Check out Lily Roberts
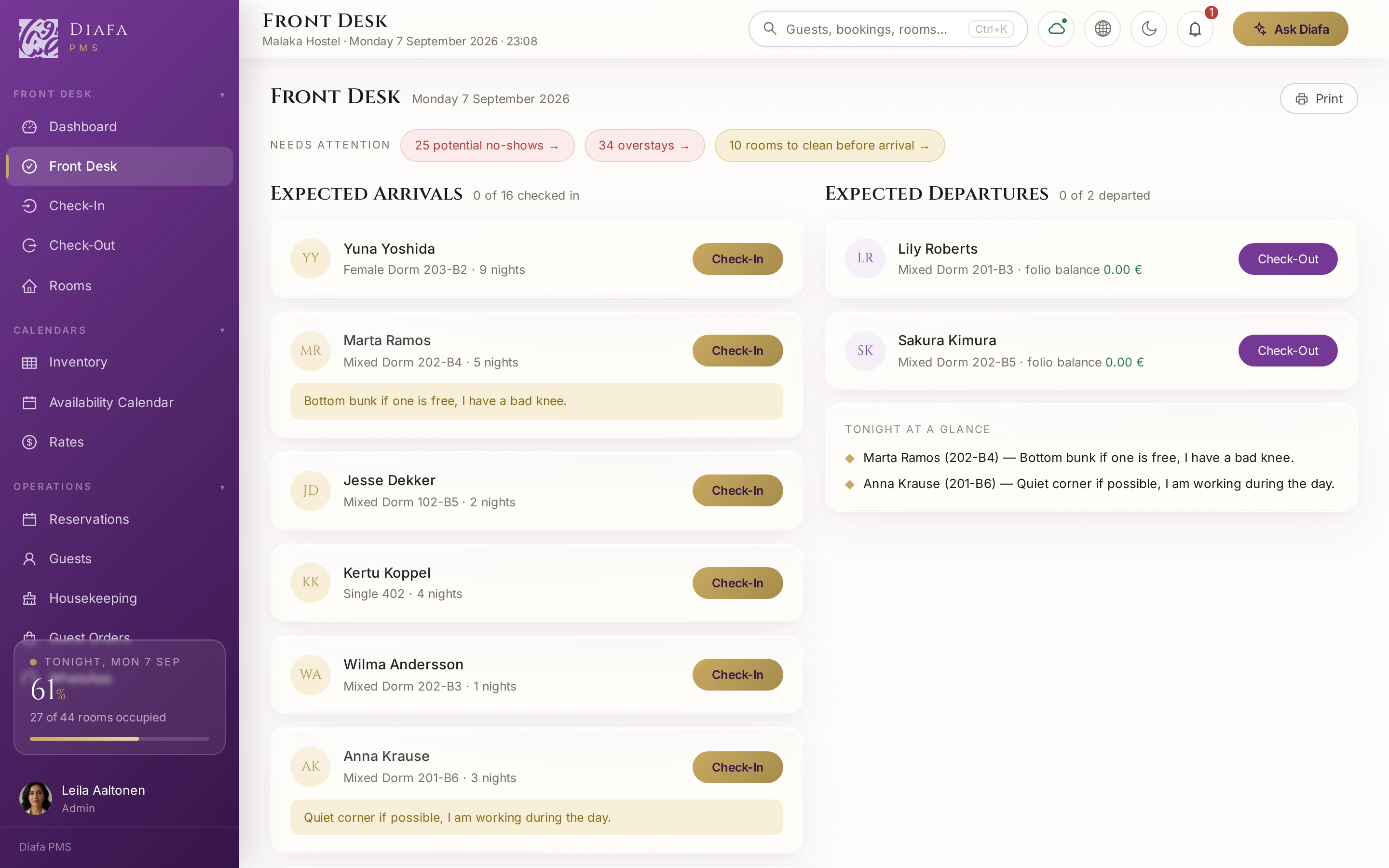 click(1287, 259)
